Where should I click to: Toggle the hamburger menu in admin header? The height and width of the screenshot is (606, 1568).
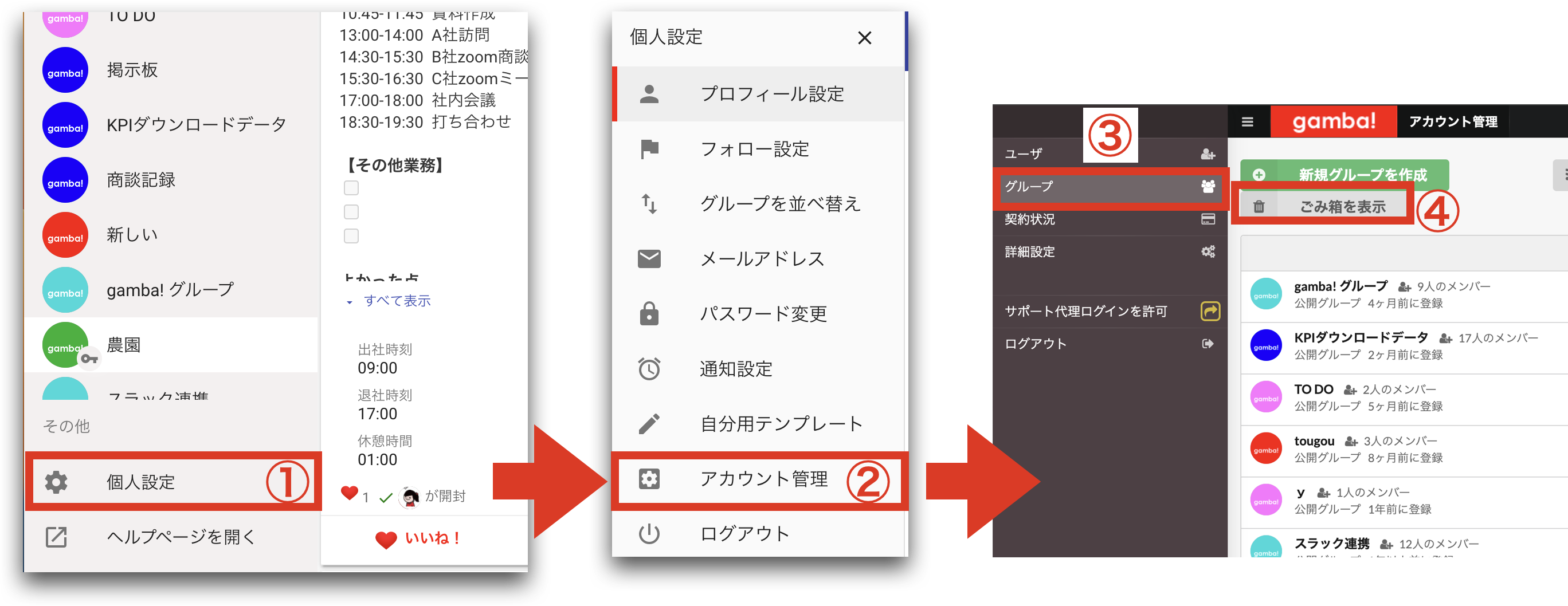pos(1247,121)
